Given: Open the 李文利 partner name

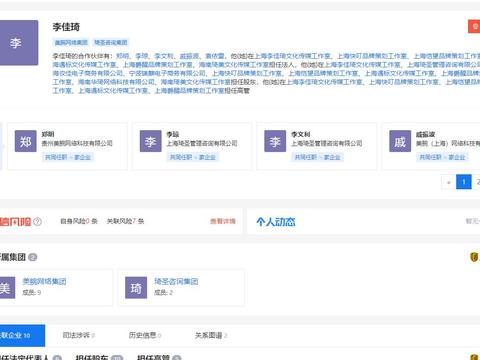Looking at the screenshot, I should point(301,134).
